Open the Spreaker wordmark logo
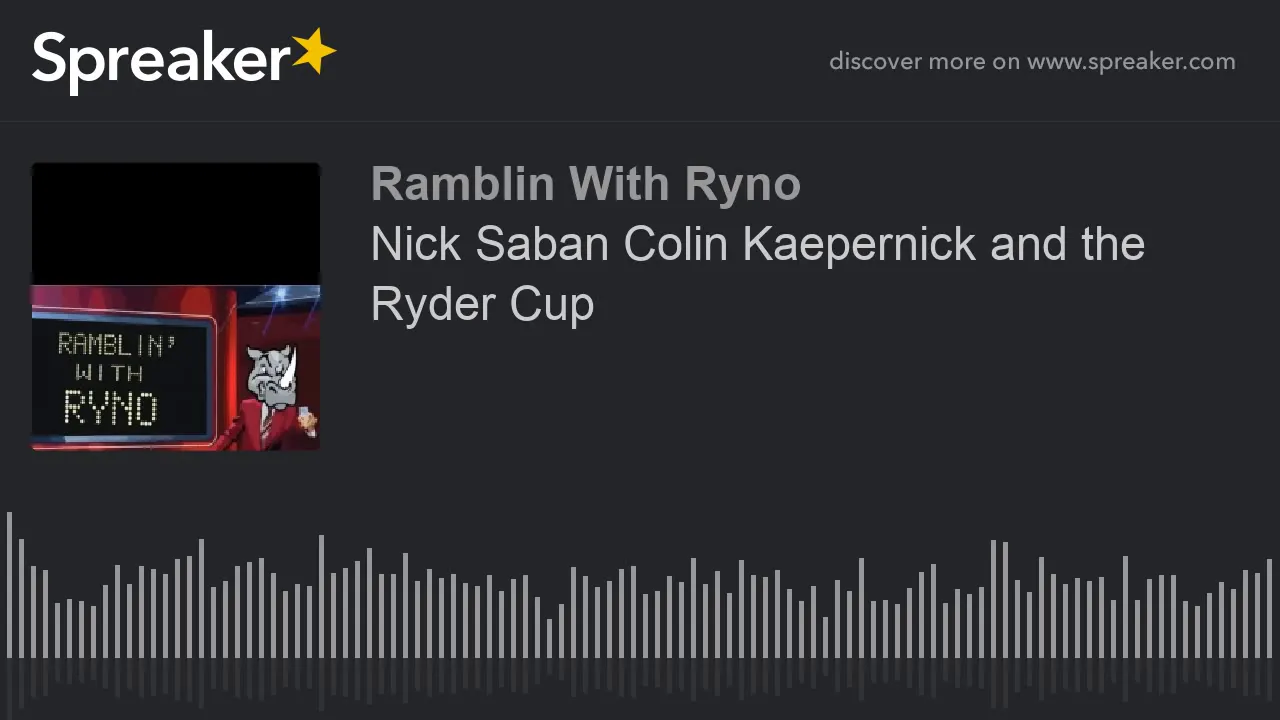The image size is (1280, 720). [184, 59]
